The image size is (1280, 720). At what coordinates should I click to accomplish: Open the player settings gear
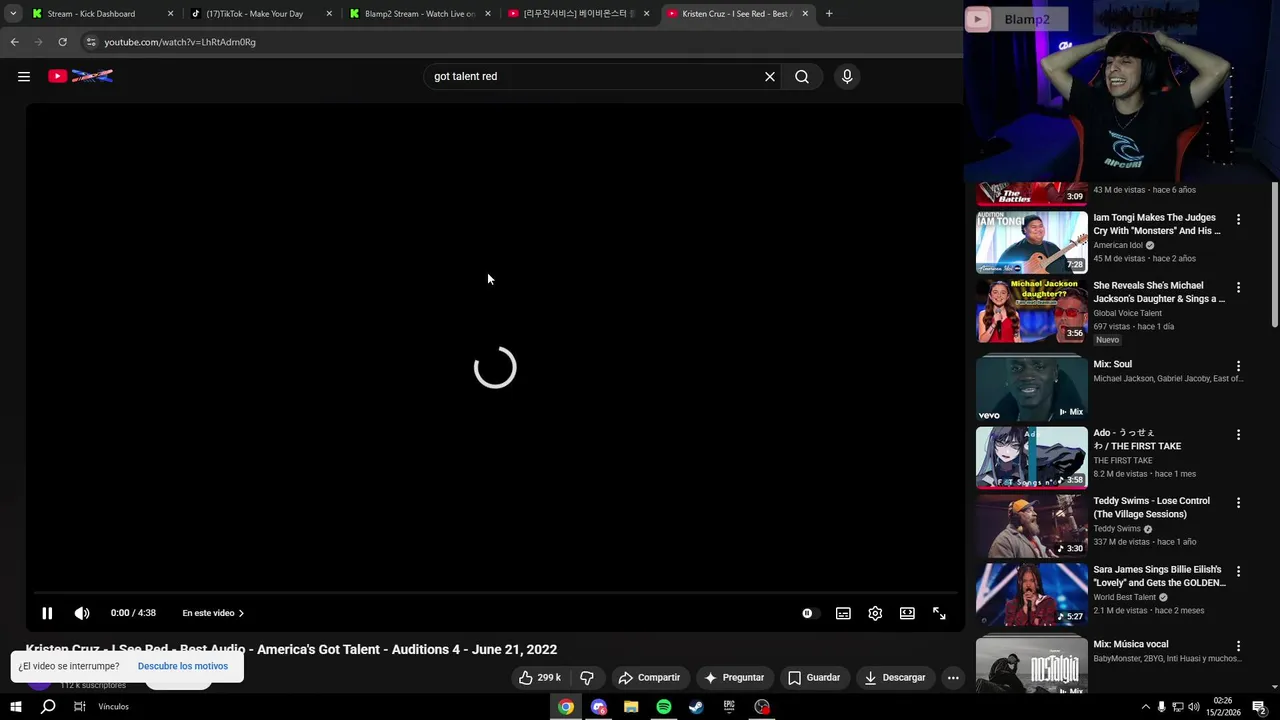coord(875,613)
